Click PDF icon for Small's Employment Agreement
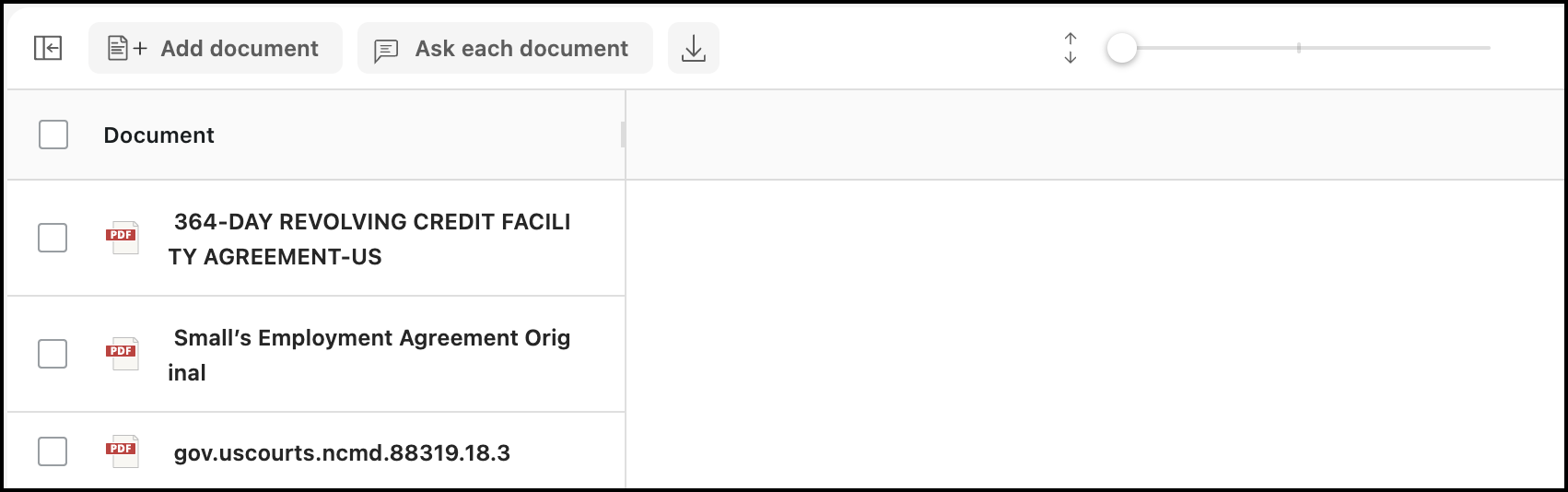The image size is (1568, 492). (x=123, y=354)
